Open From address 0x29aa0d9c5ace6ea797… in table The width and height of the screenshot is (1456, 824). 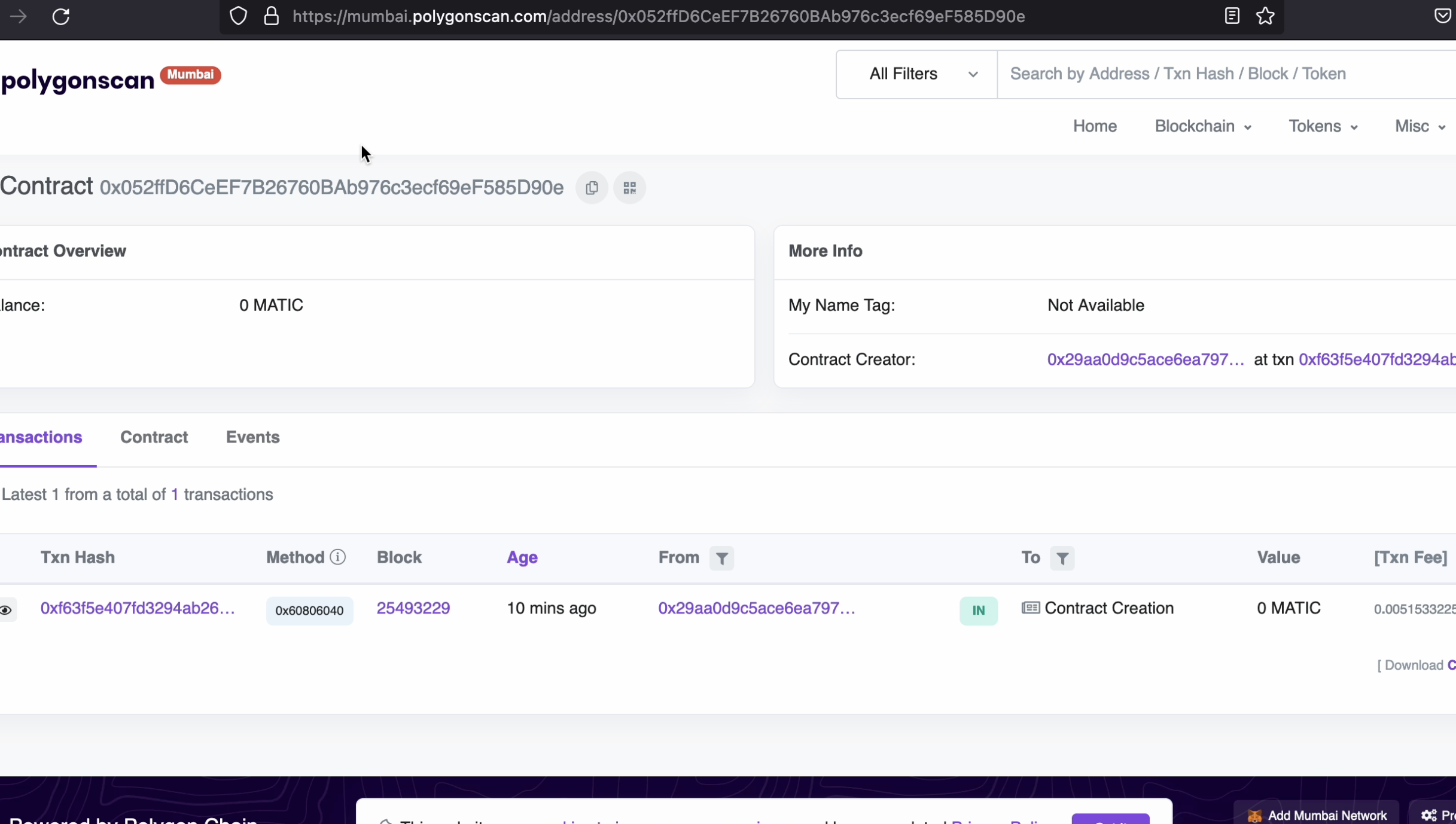[757, 608]
